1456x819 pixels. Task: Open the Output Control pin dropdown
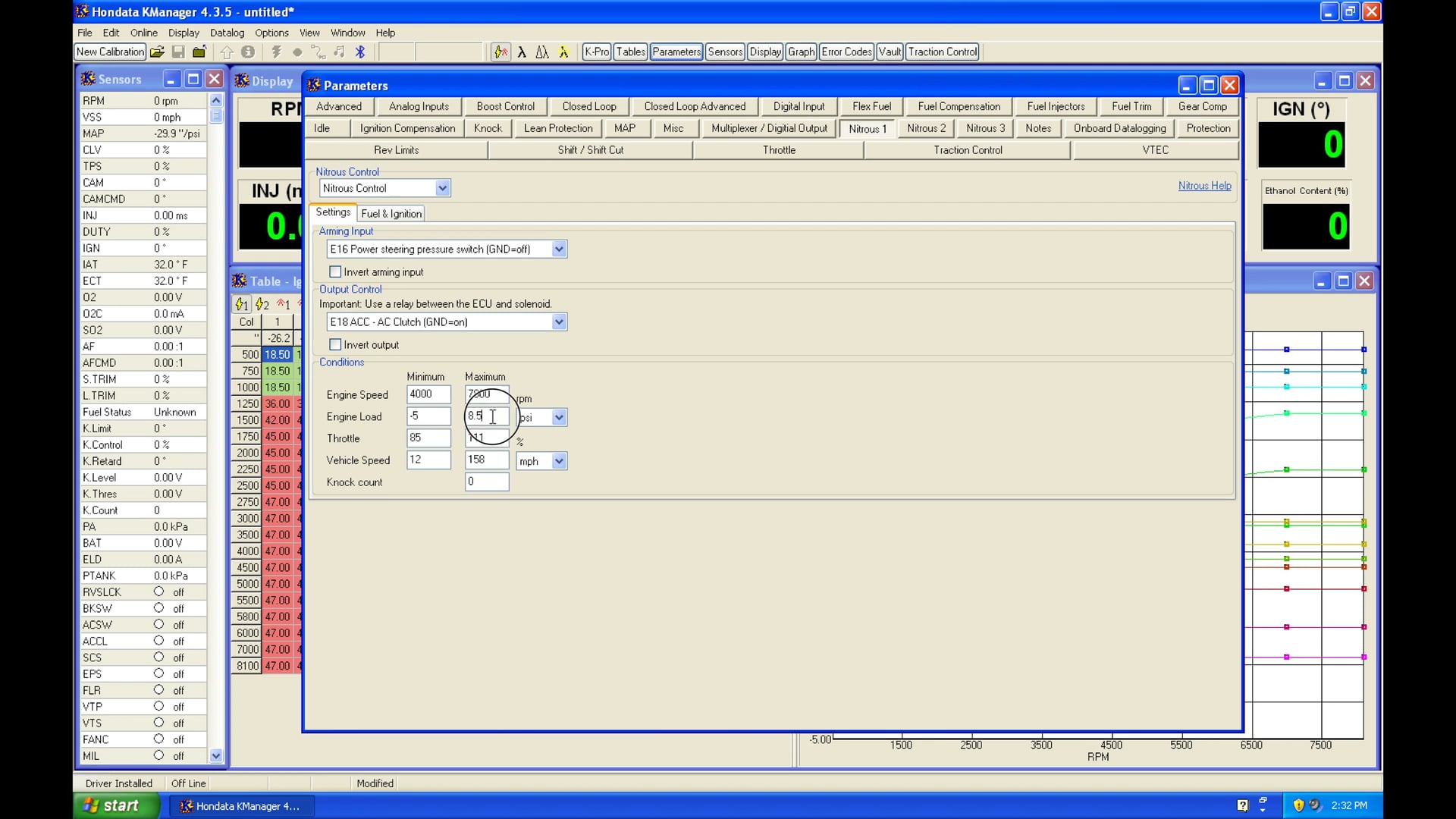pyautogui.click(x=559, y=322)
